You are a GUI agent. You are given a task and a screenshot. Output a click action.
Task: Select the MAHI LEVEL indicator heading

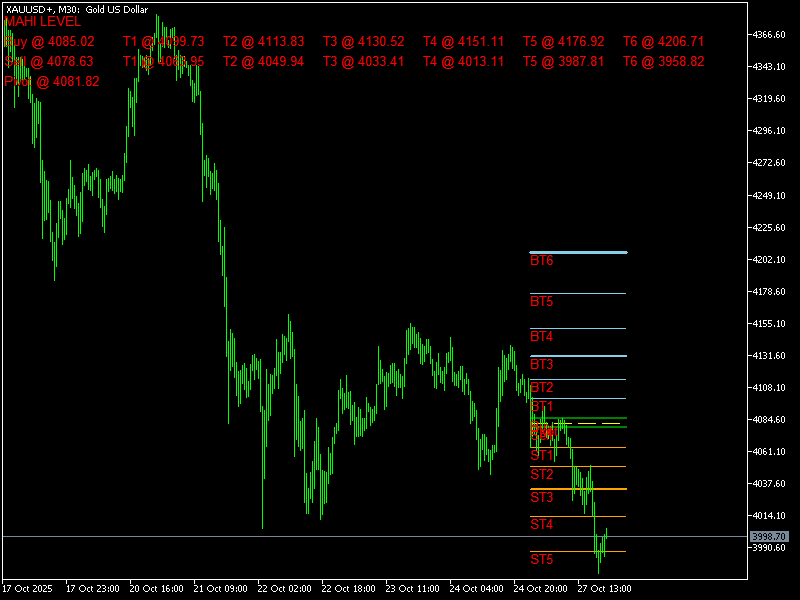(44, 22)
